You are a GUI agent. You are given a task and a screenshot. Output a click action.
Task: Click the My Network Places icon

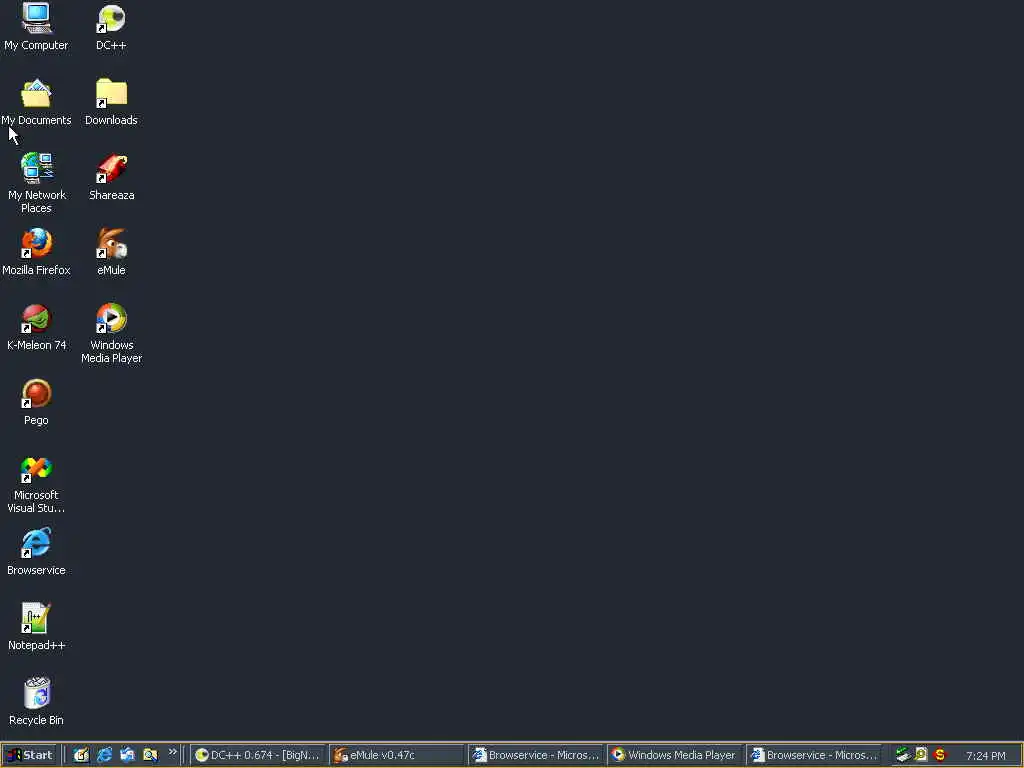pos(37,183)
